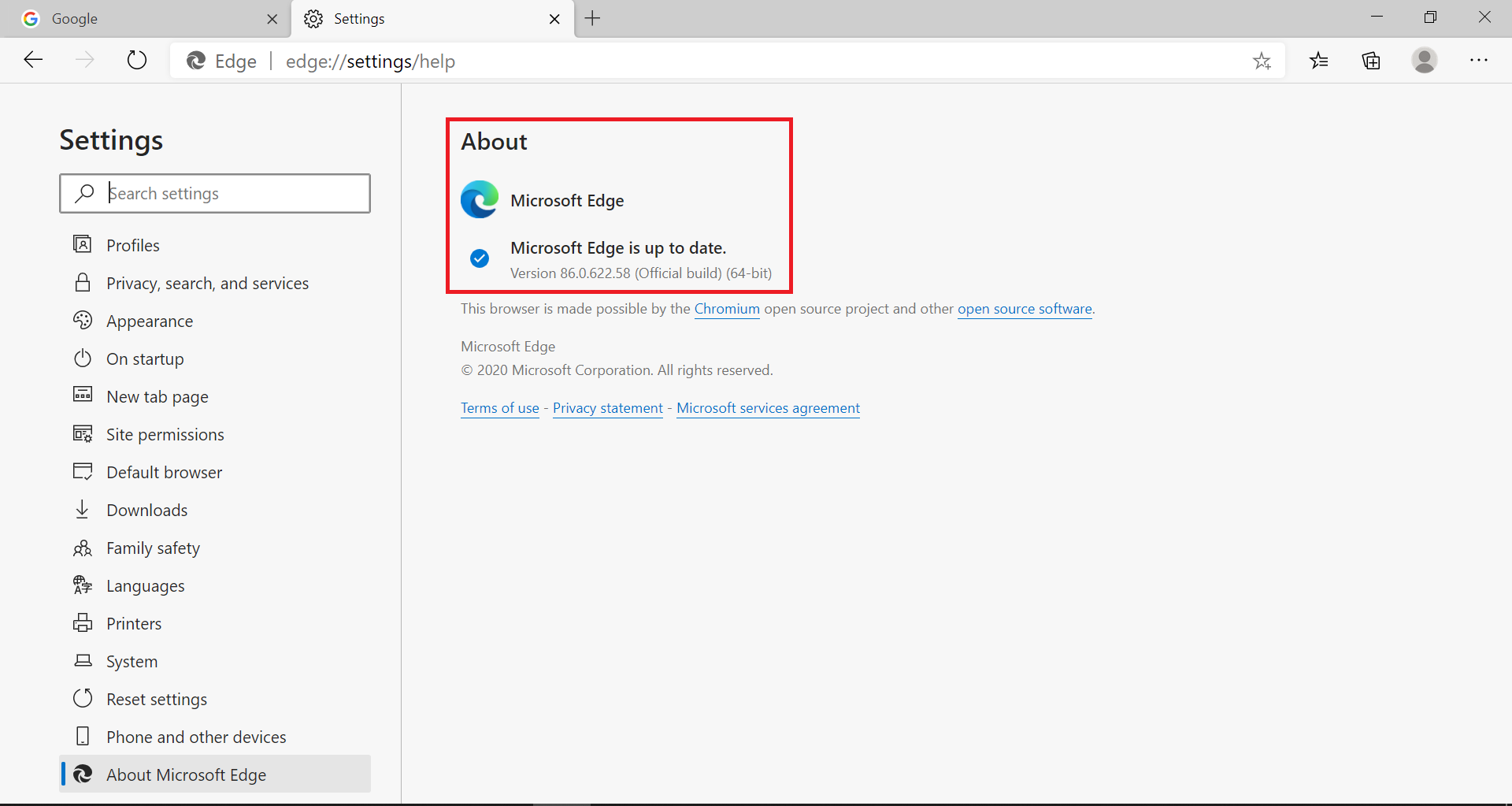1512x806 pixels.
Task: Go back using the browser back arrow
Action: (x=33, y=60)
